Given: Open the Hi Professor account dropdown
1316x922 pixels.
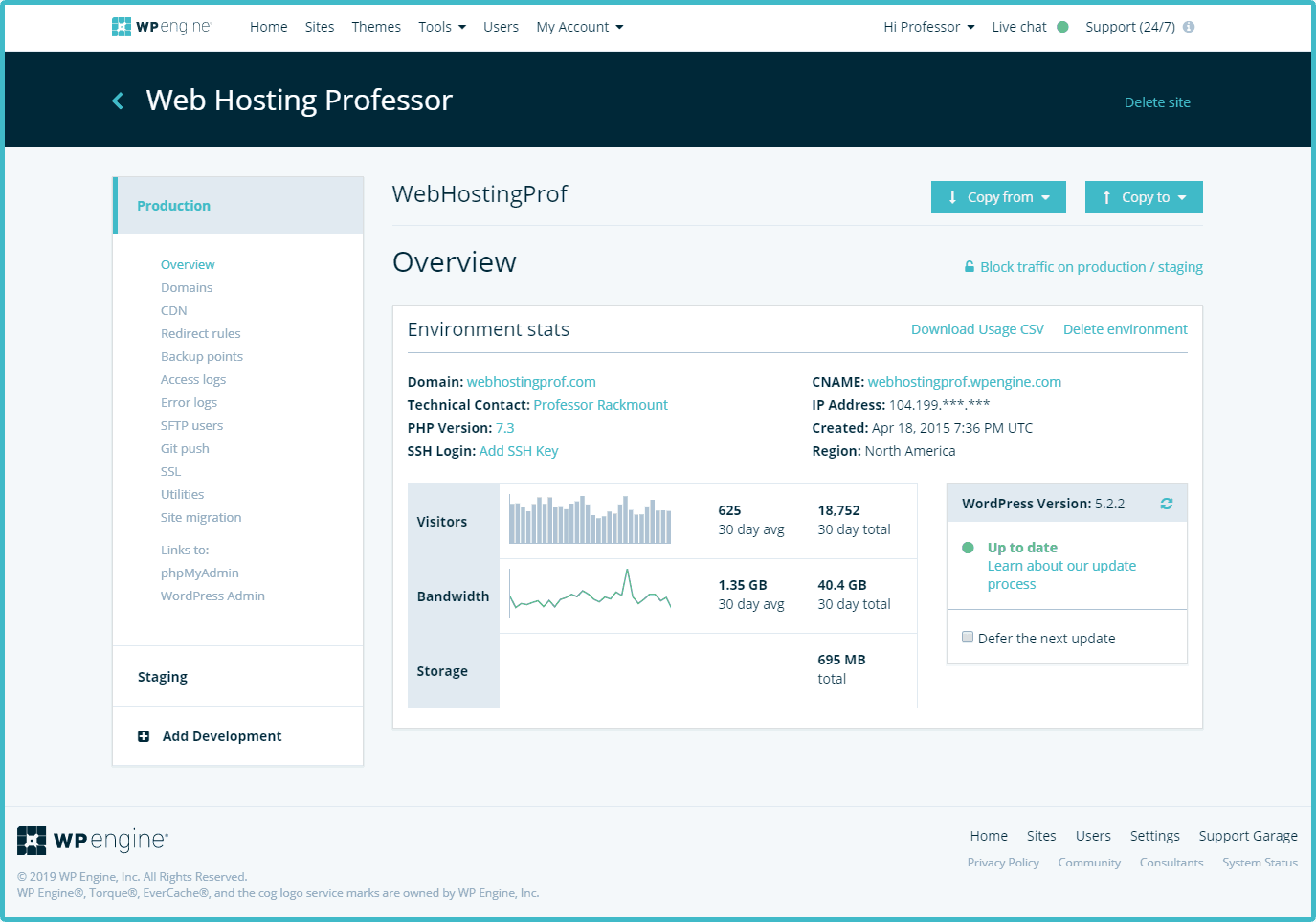Looking at the screenshot, I should 928,27.
